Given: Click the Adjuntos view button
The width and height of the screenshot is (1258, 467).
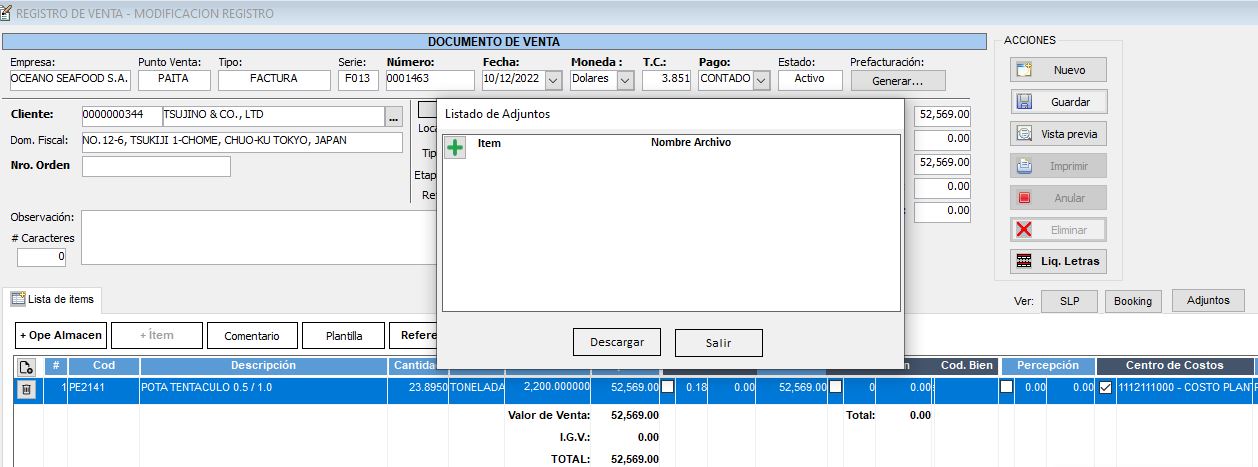Looking at the screenshot, I should (1208, 301).
